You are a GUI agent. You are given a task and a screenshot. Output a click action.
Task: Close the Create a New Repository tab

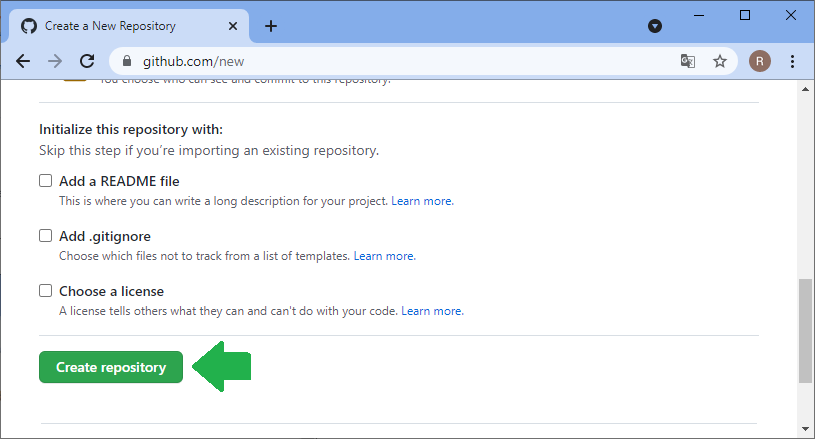(234, 26)
